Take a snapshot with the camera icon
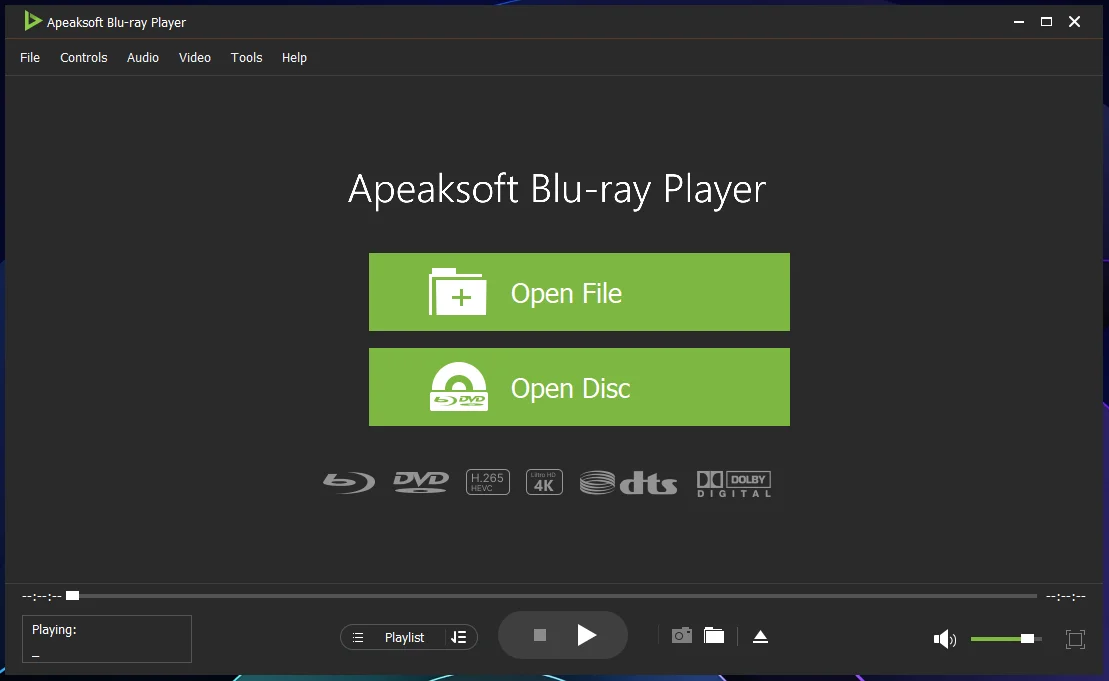This screenshot has width=1109, height=681. (682, 635)
